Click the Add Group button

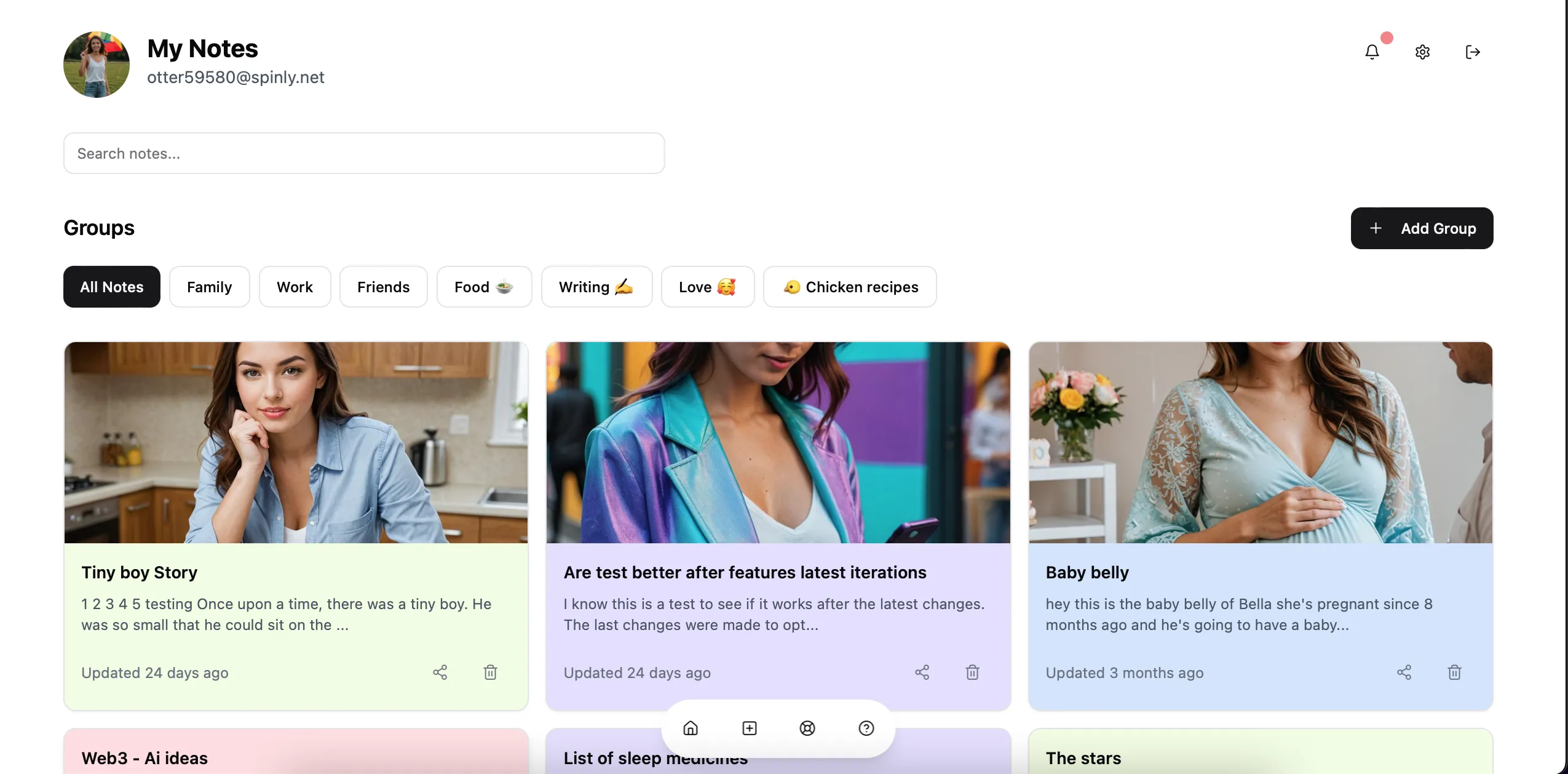[1422, 228]
